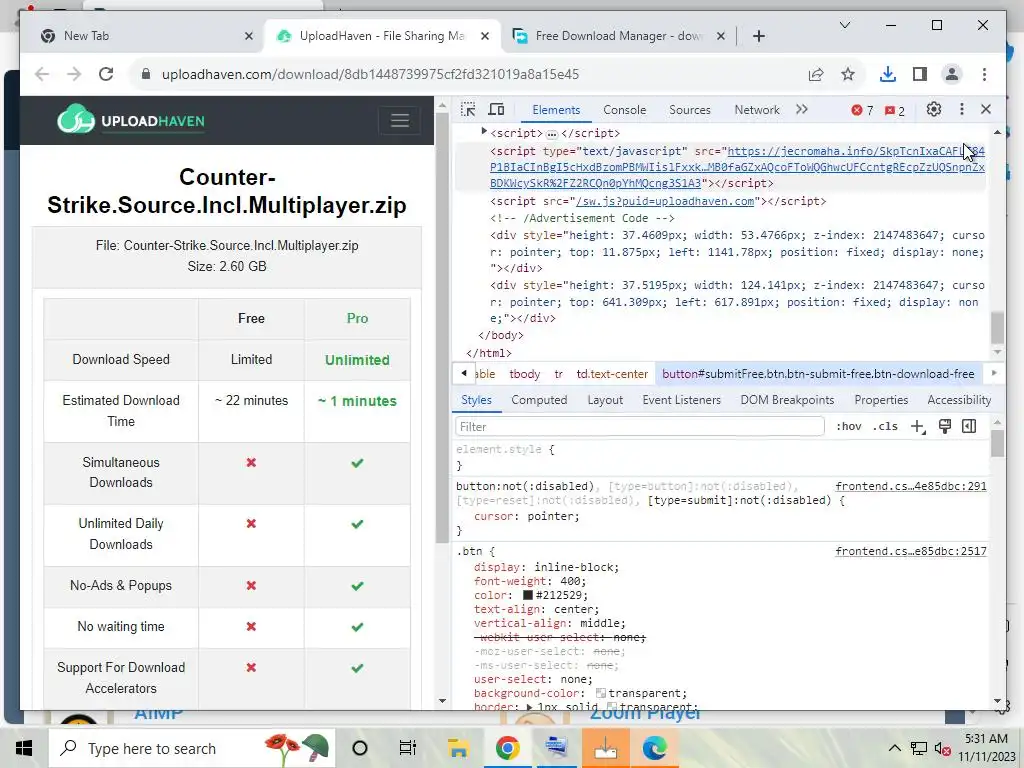Toggle the browser side panel icon
The image size is (1024, 768).
[x=920, y=74]
